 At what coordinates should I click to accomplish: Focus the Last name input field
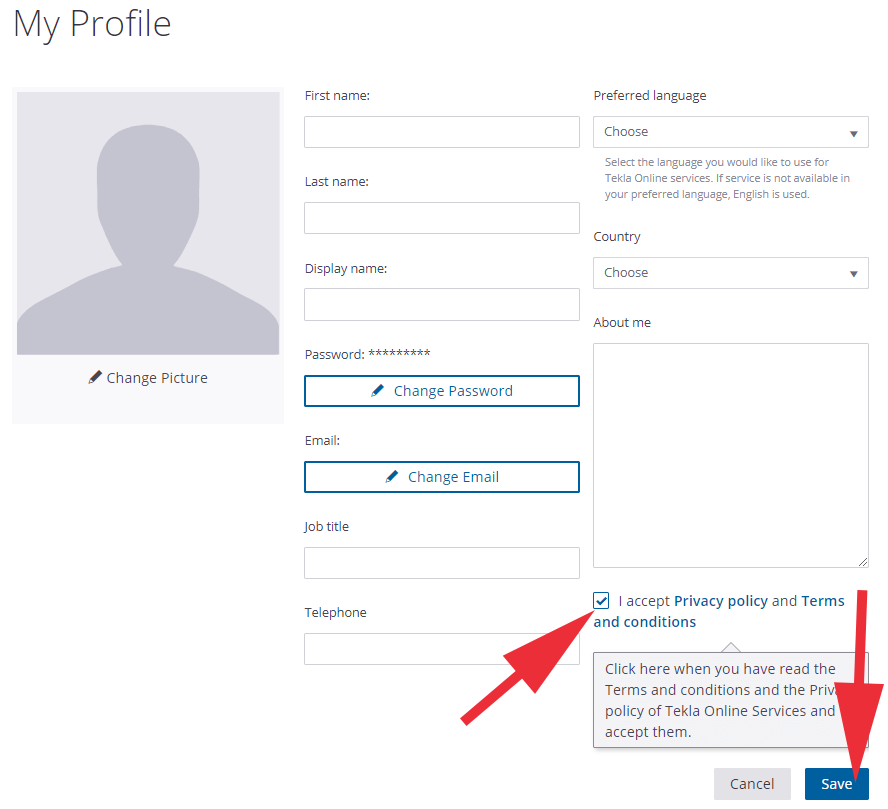[442, 218]
